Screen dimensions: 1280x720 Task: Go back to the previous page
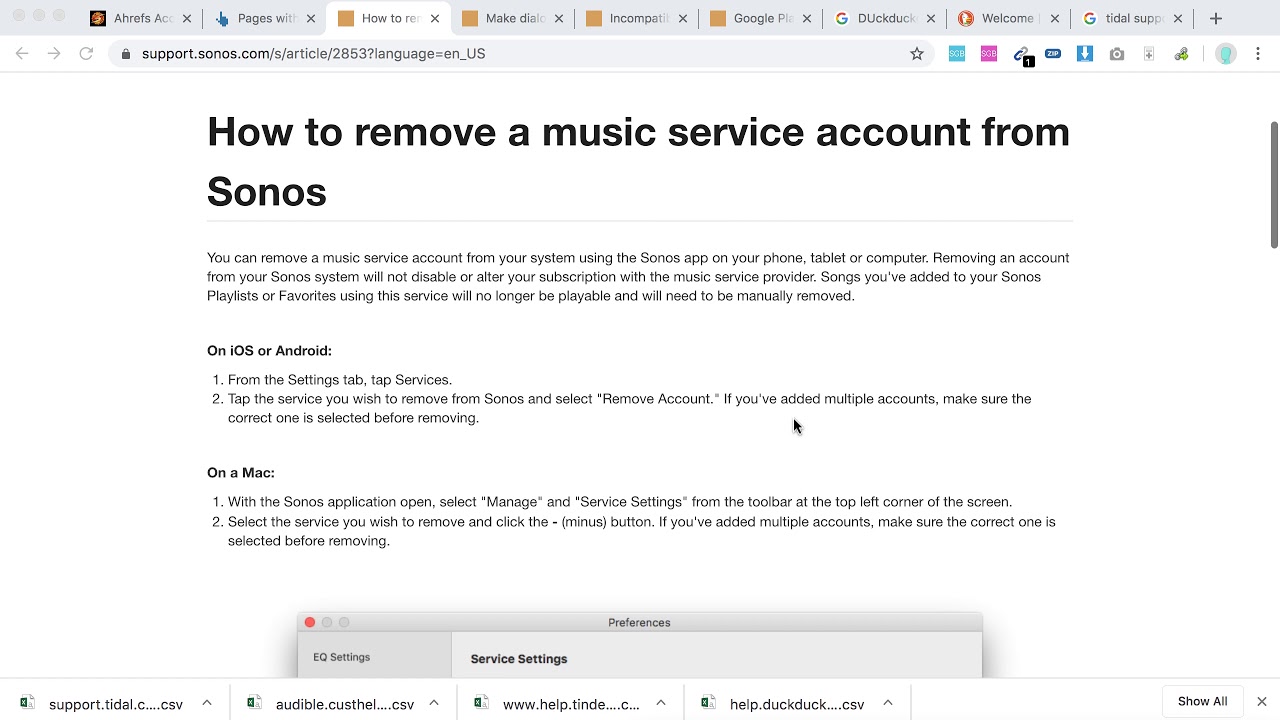[x=22, y=54]
